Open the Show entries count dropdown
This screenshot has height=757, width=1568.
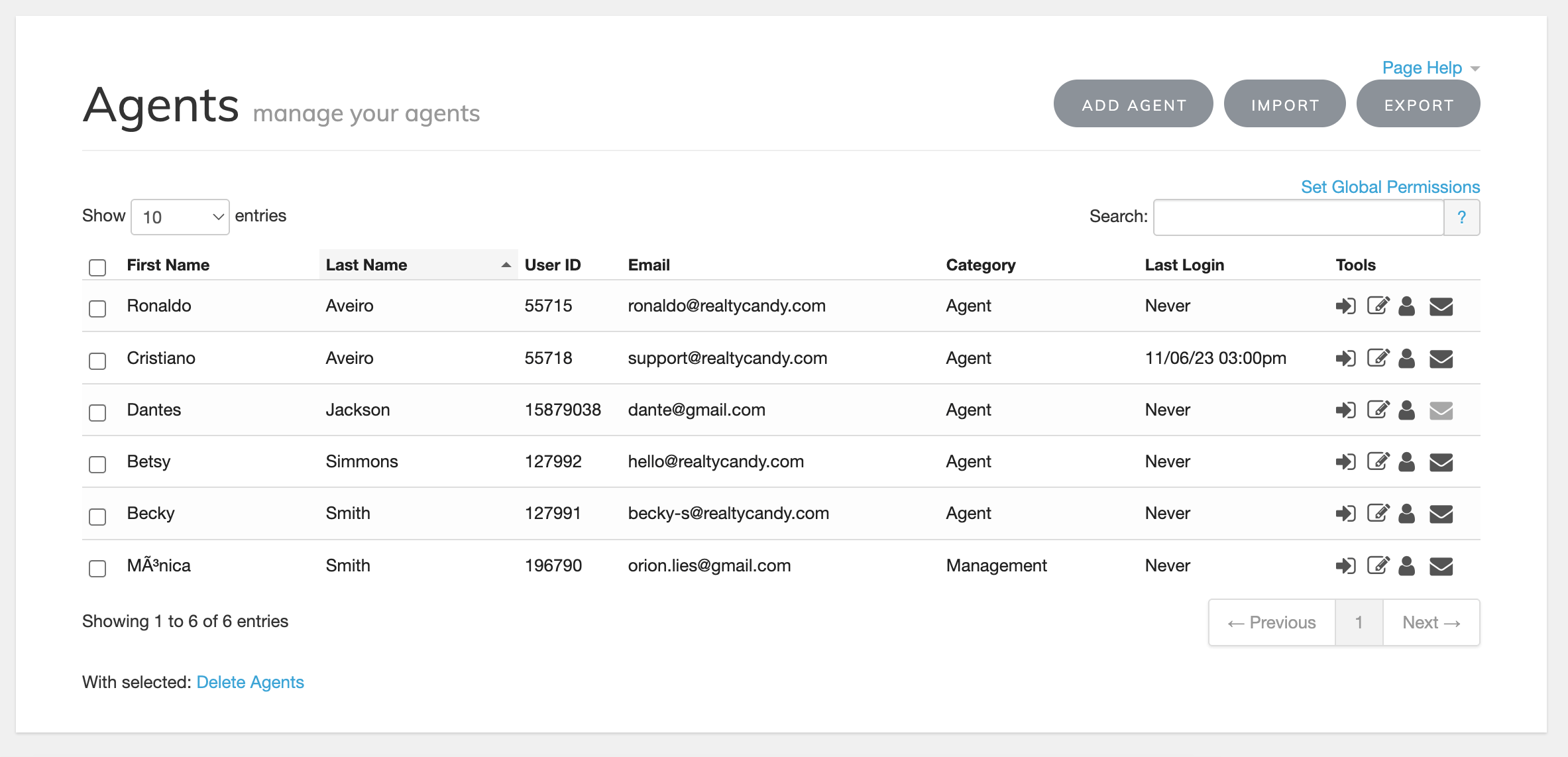coord(180,217)
